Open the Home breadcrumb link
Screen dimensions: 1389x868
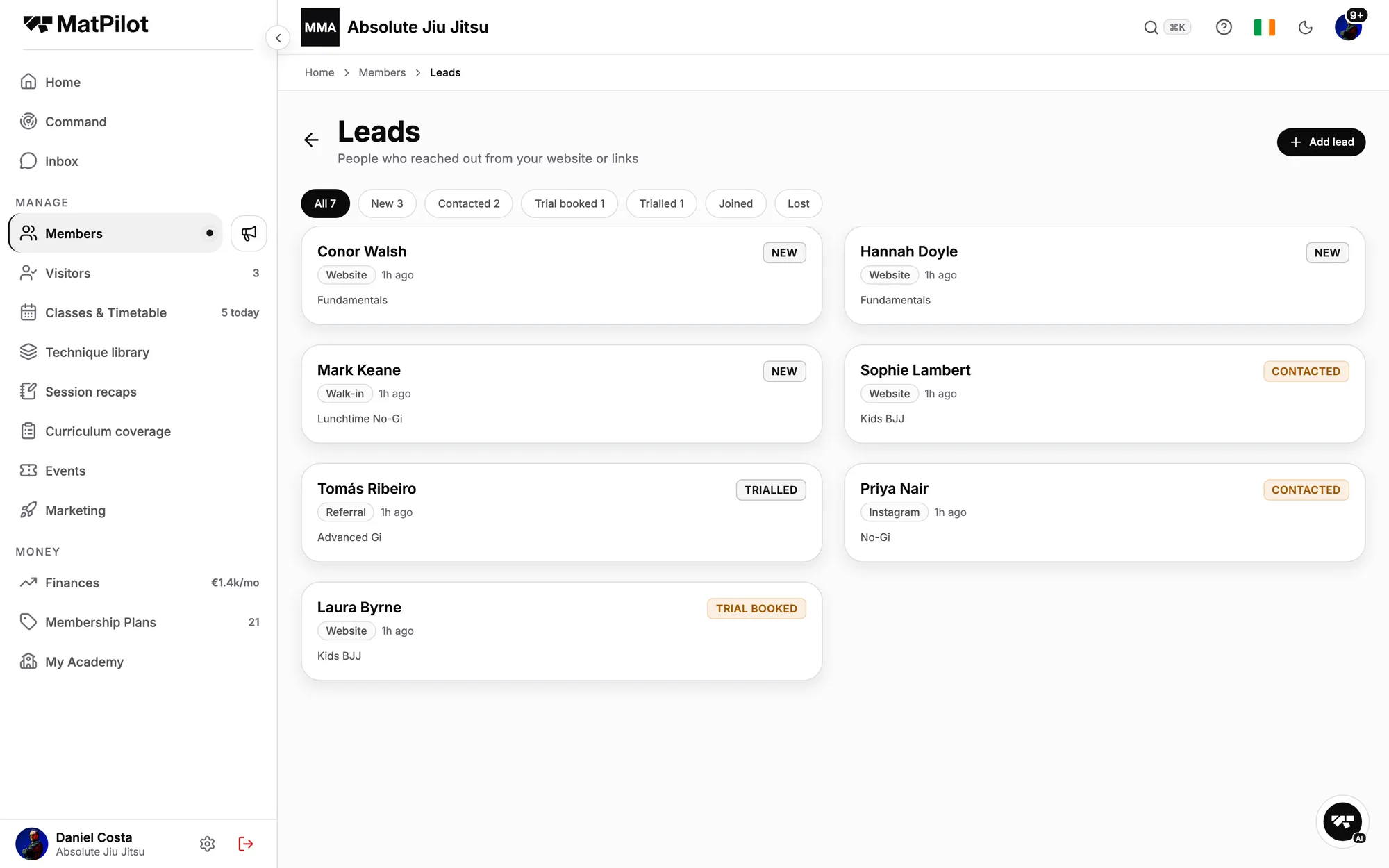coord(319,72)
